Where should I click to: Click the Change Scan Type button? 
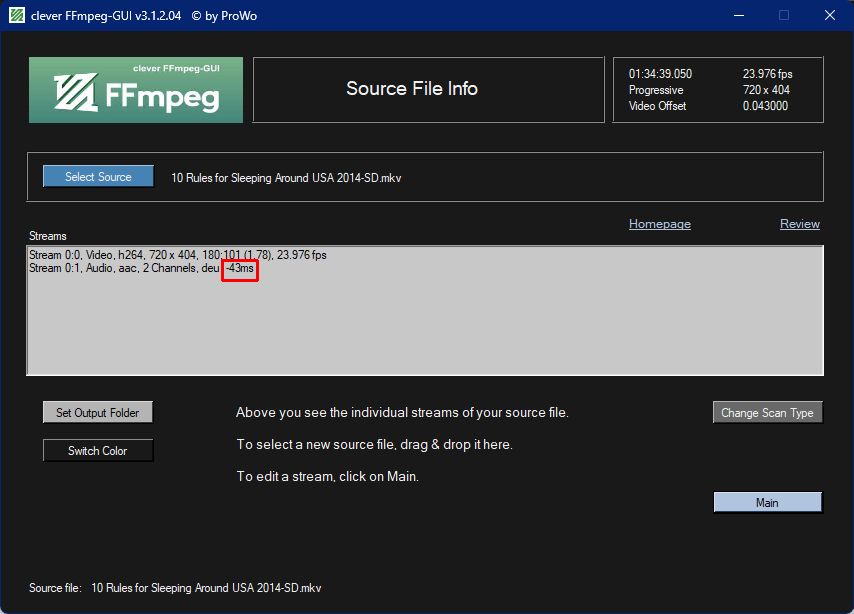[767, 412]
